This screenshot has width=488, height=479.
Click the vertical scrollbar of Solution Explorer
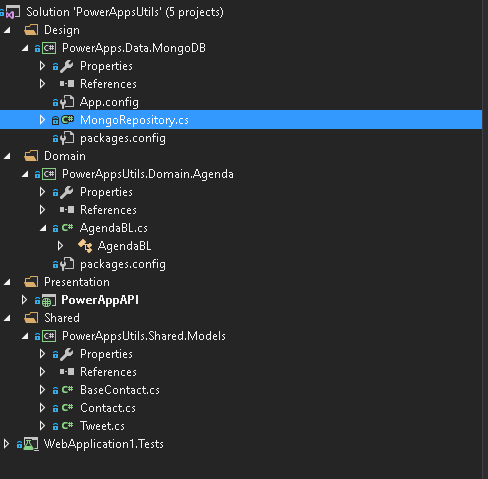485,239
